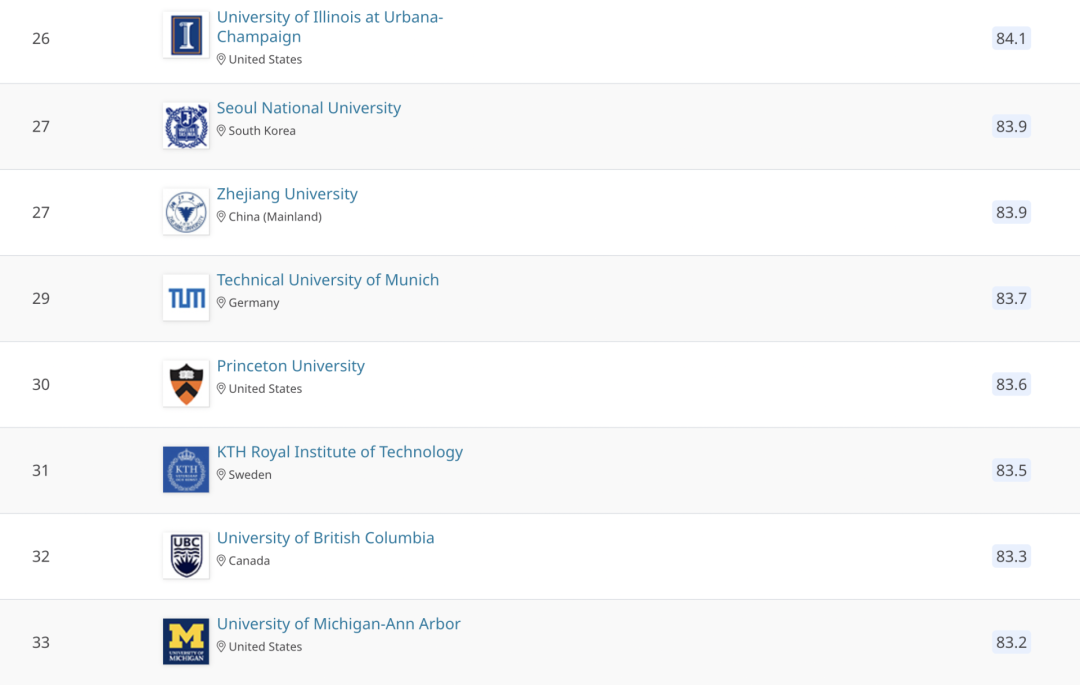Click the 83.7 score for Munich
This screenshot has width=1080, height=685.
(x=1011, y=298)
